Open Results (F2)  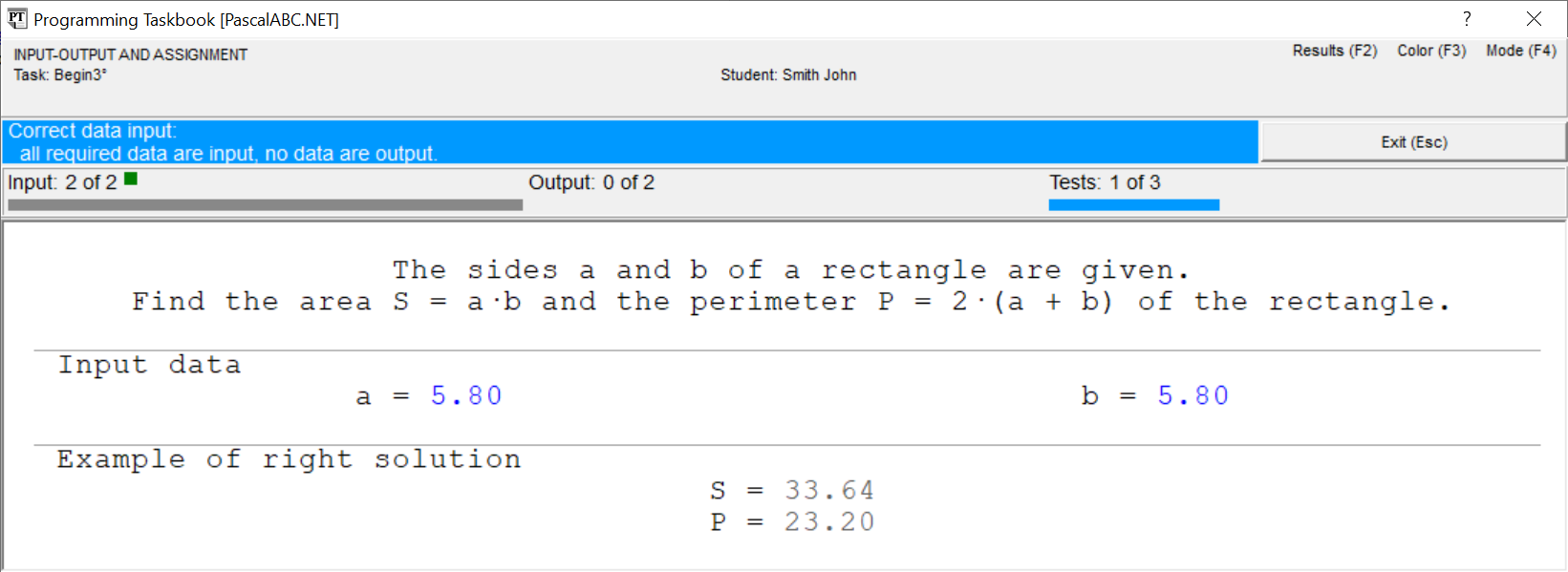coord(1335,51)
